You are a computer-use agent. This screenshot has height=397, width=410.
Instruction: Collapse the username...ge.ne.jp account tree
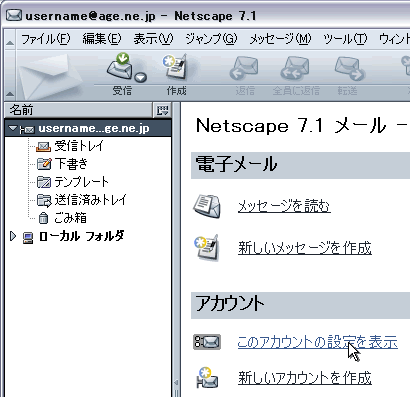[13, 128]
